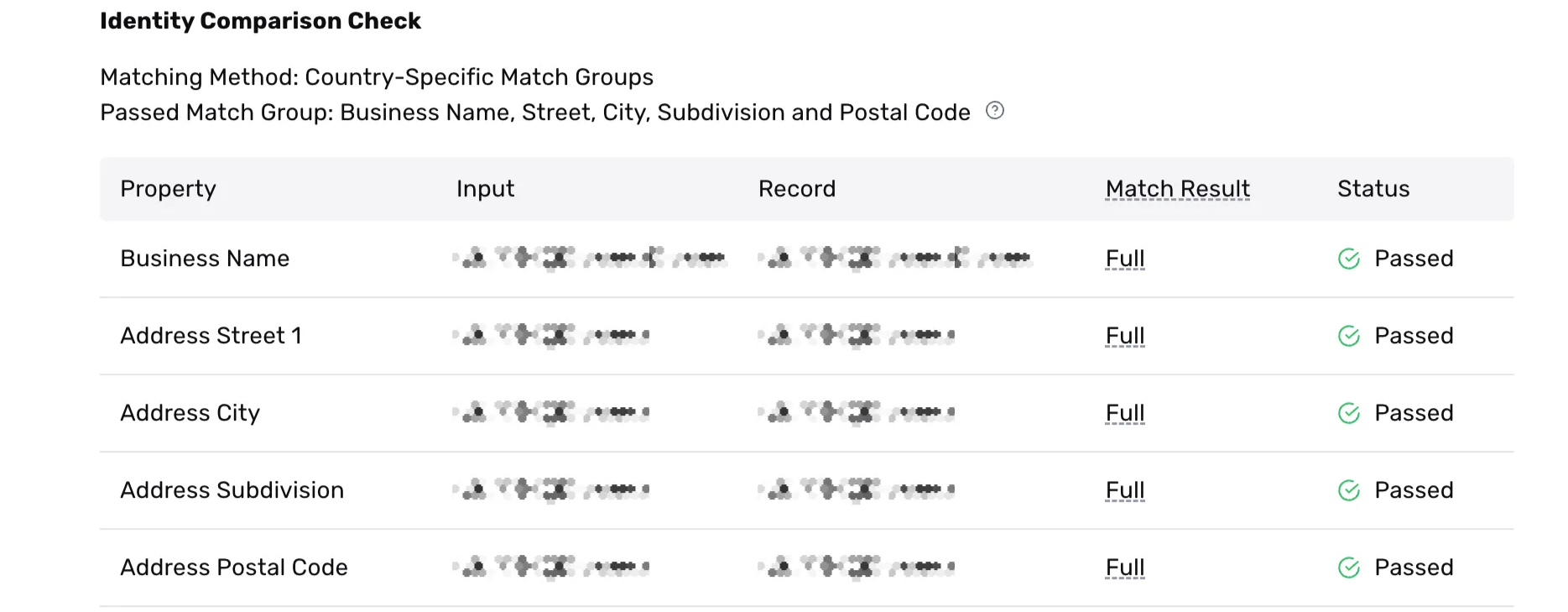Viewport: 1568px width, 612px height.
Task: Click the Address Postal Code passed checkmark icon
Action: tap(1349, 568)
